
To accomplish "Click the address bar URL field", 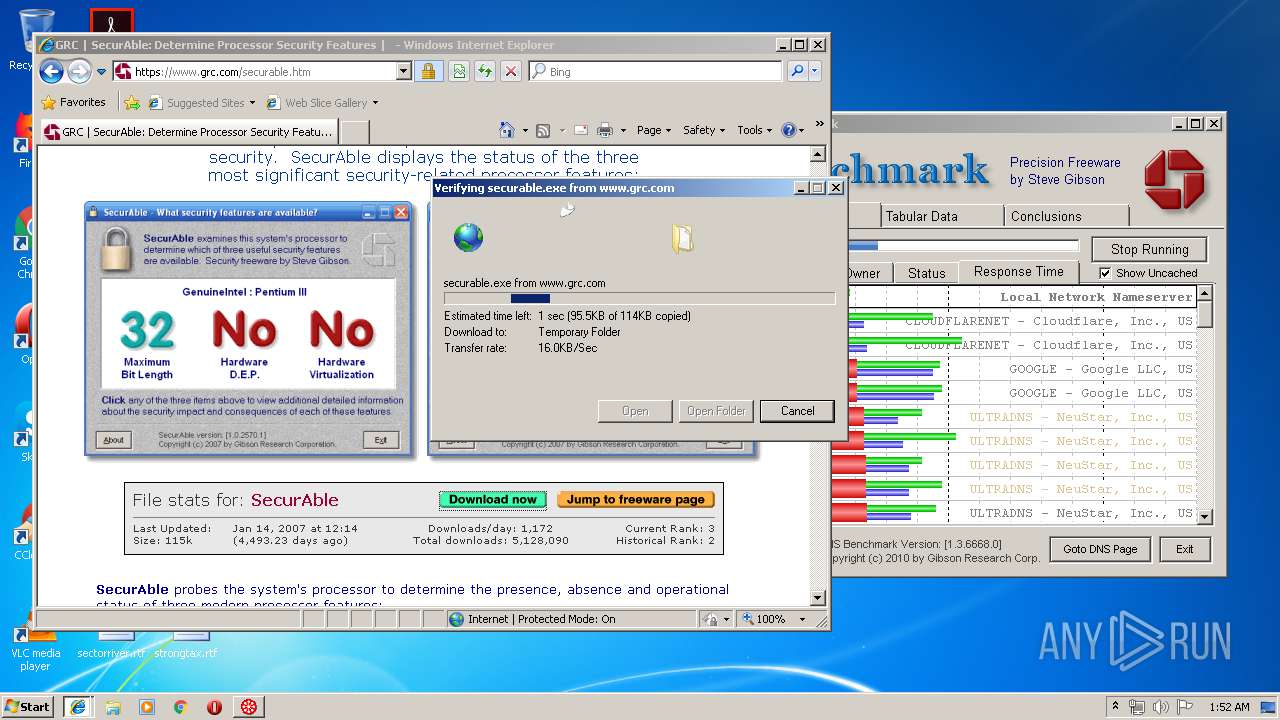I will 264,72.
